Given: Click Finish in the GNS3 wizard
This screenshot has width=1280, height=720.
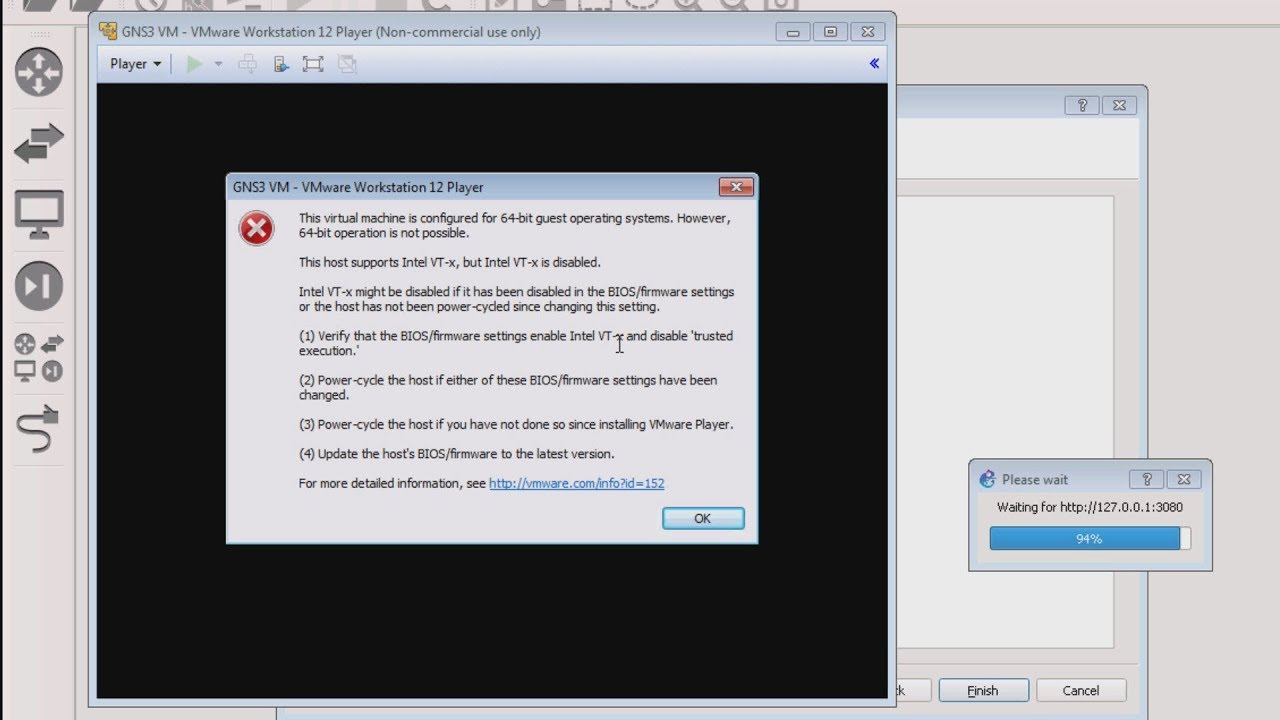Looking at the screenshot, I should [x=983, y=691].
